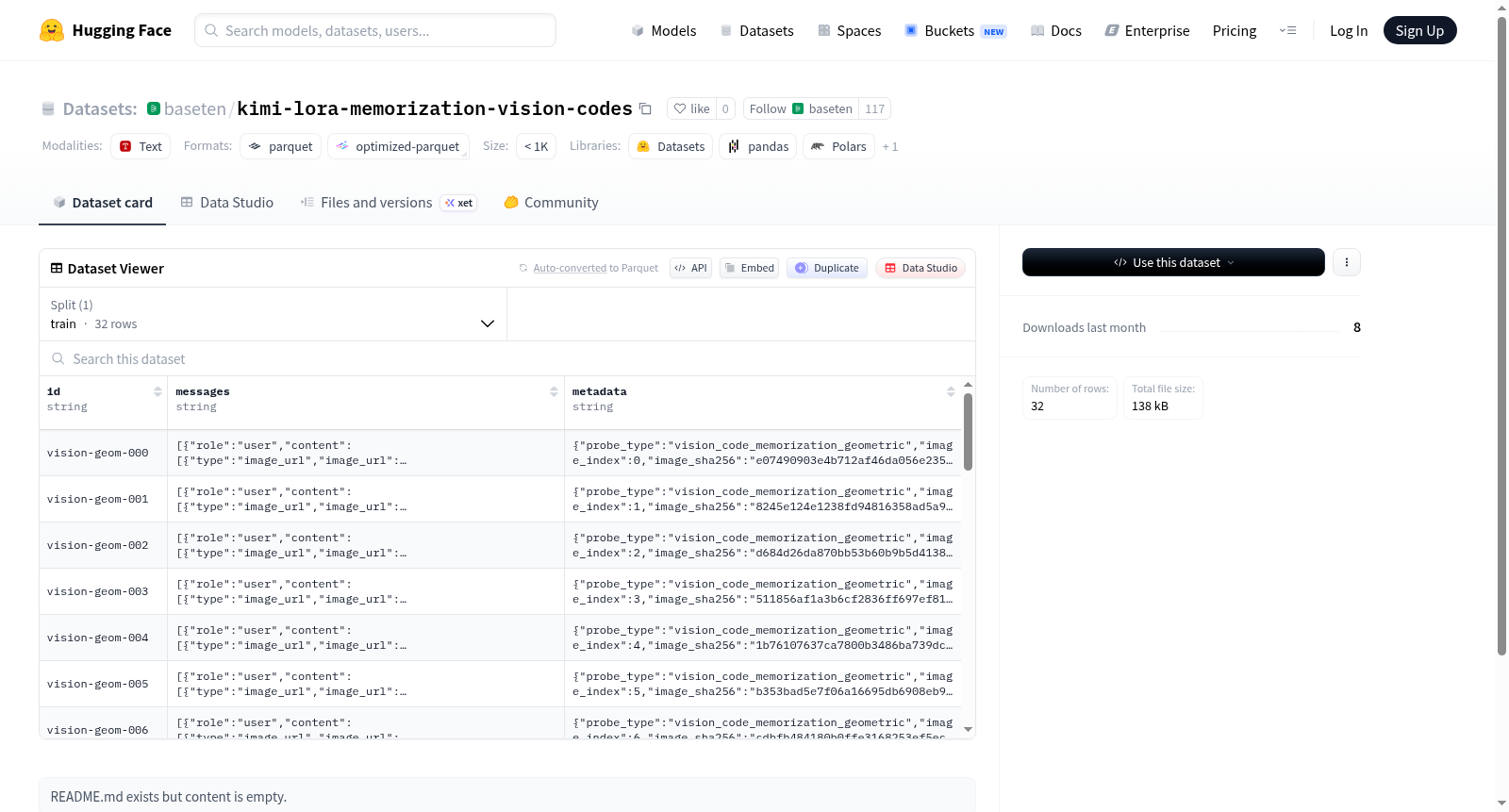Image resolution: width=1509 pixels, height=812 pixels.
Task: Select the optimized-parquet format tag
Action: [x=398, y=146]
